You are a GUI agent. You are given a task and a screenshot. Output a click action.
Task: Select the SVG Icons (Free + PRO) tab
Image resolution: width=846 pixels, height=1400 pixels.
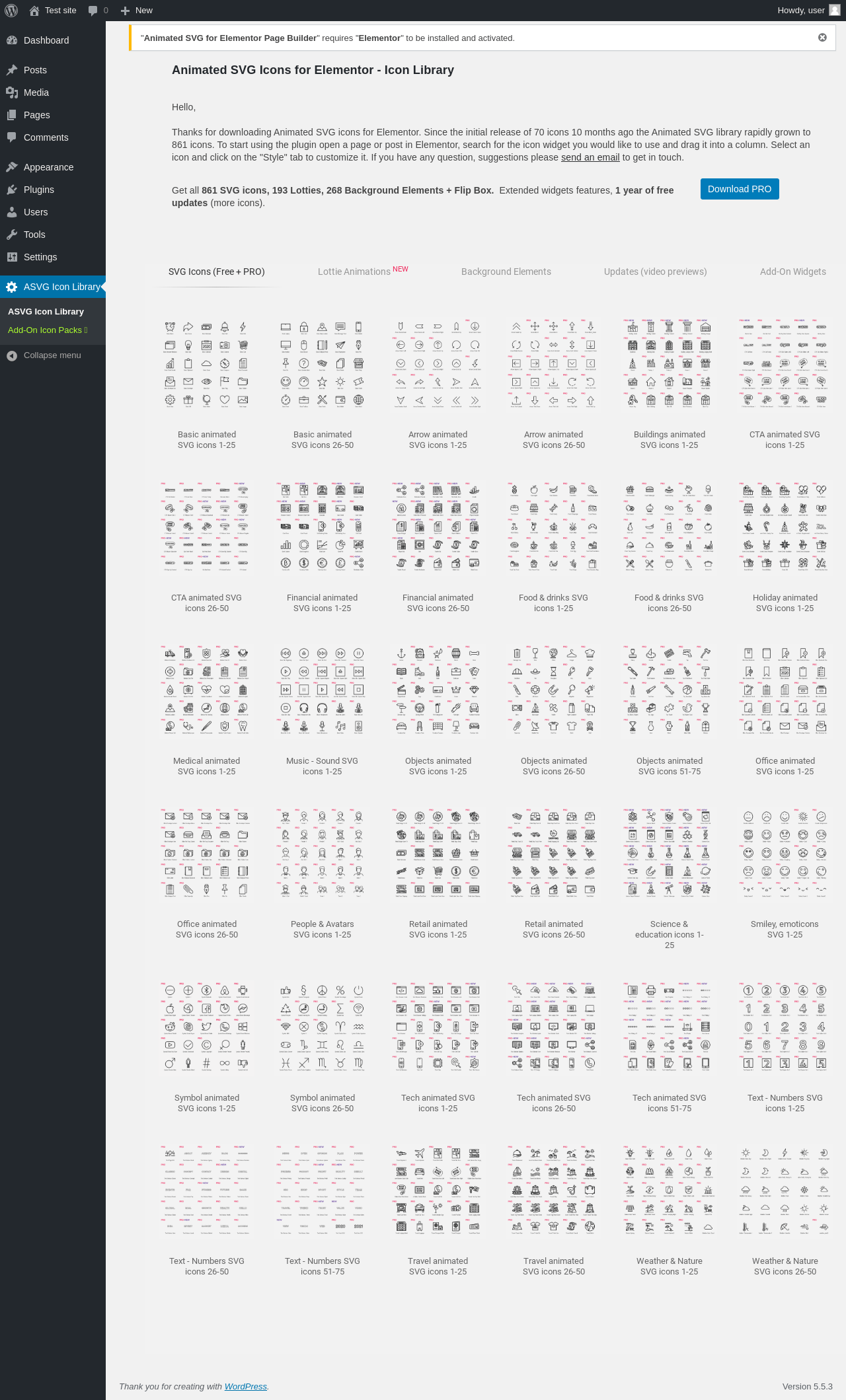(x=216, y=272)
